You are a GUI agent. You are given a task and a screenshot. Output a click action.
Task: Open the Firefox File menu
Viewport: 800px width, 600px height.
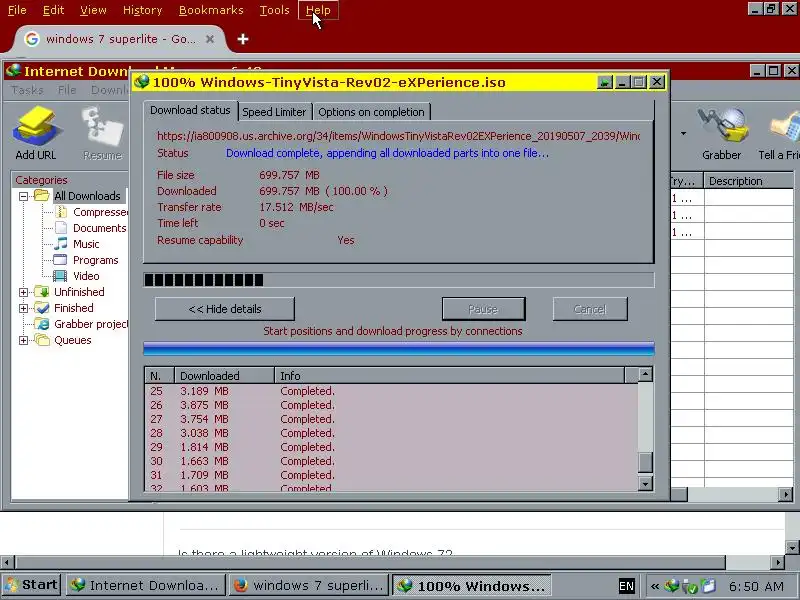(x=17, y=10)
